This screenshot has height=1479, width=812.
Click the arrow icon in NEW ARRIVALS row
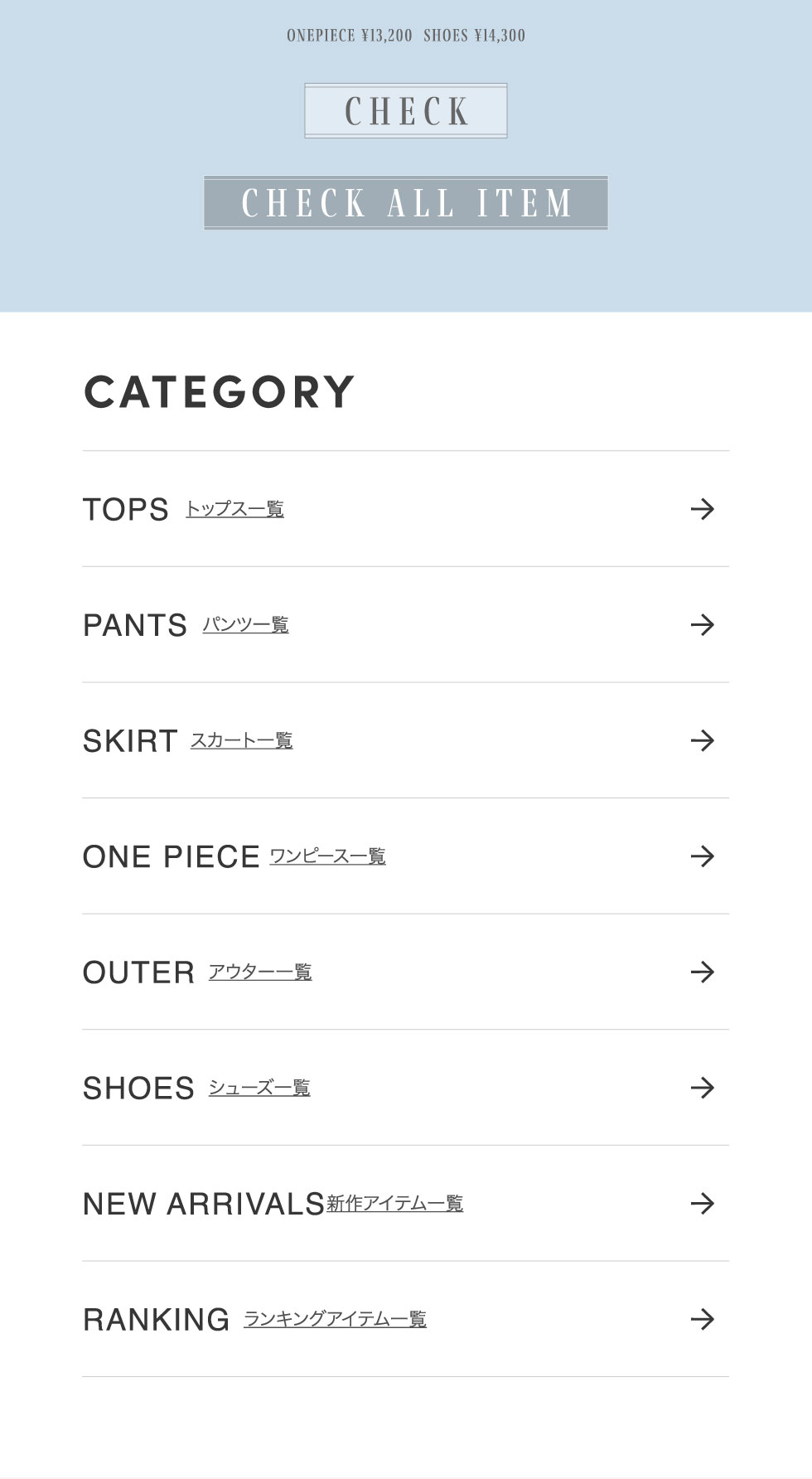702,1203
